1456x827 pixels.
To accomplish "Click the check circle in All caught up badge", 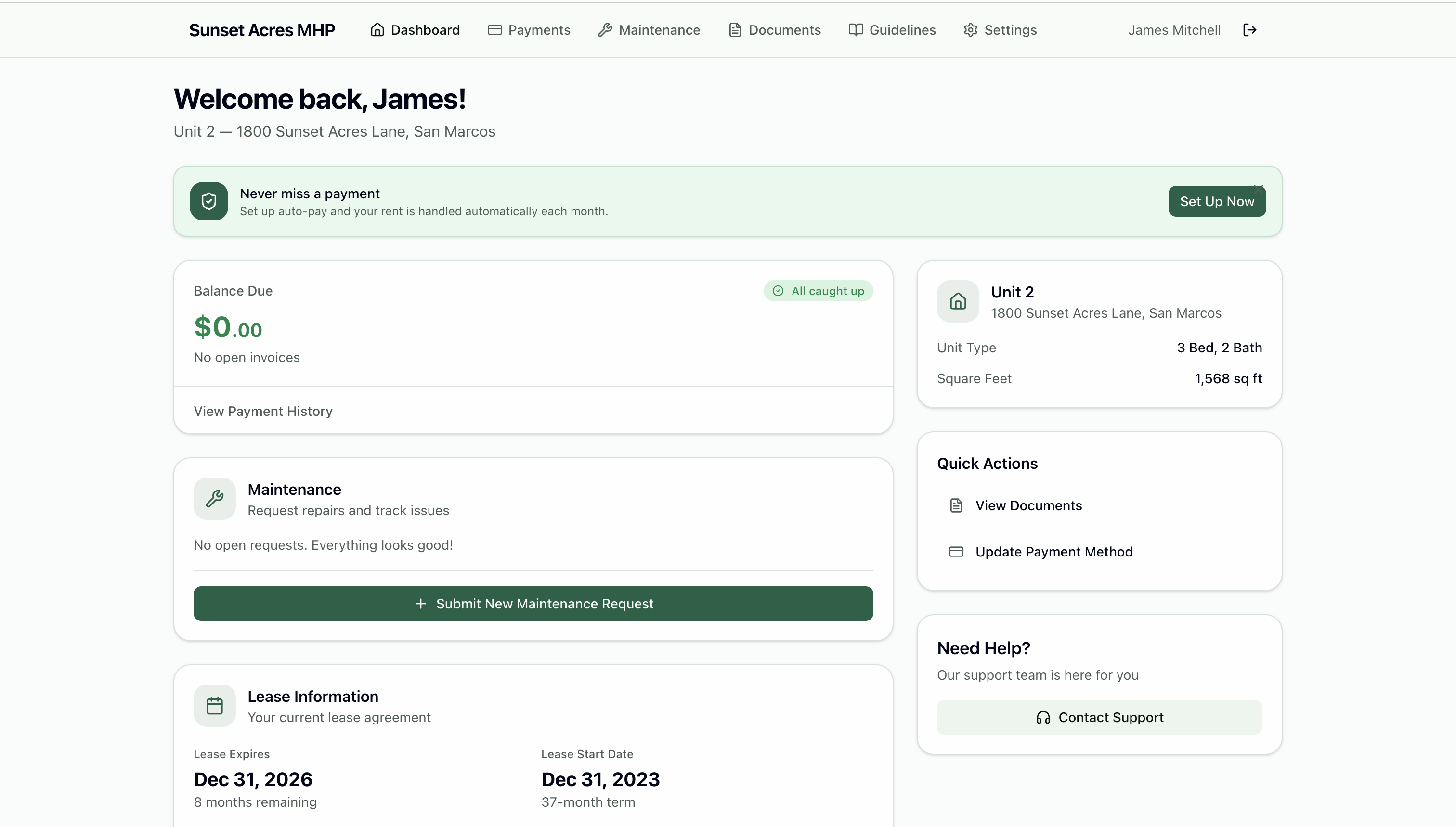I will pos(778,291).
